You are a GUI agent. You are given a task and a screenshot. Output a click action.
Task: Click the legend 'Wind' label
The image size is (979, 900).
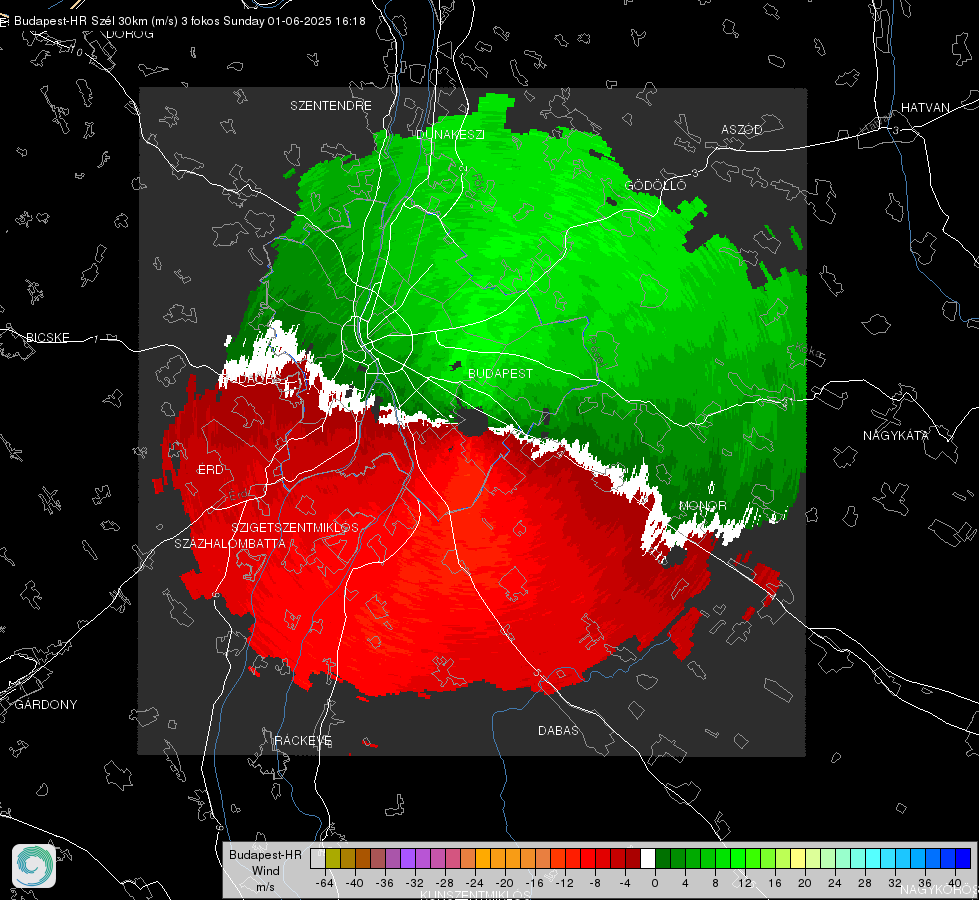click(265, 870)
